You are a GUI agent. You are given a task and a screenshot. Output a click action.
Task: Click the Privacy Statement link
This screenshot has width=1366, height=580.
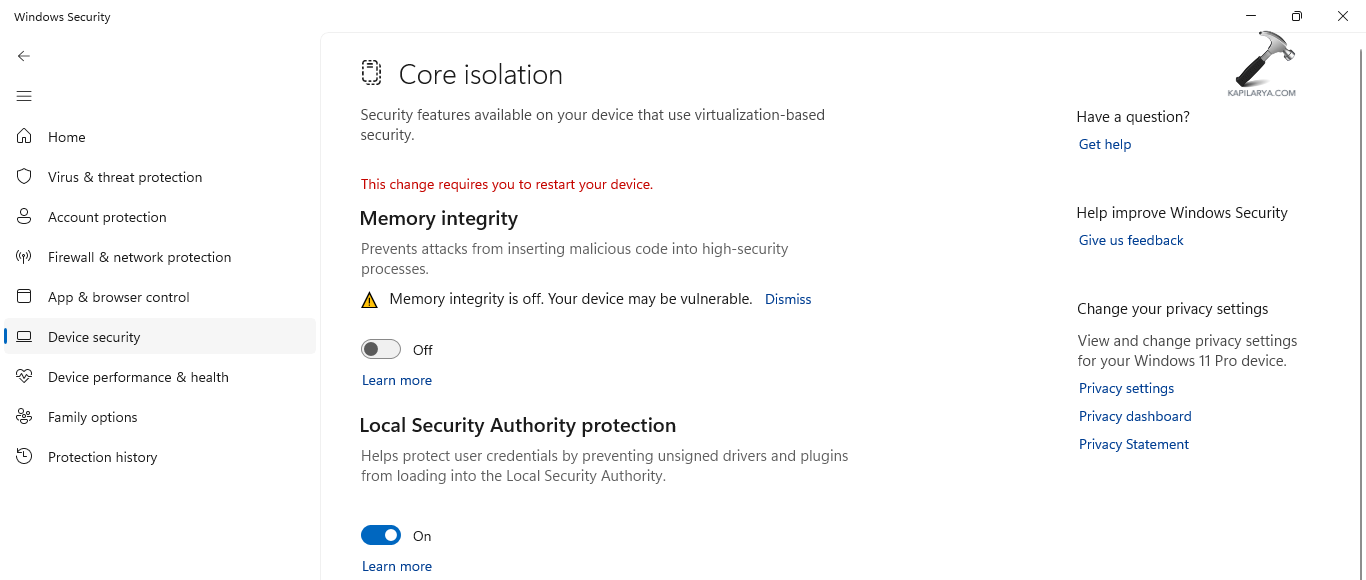point(1134,444)
